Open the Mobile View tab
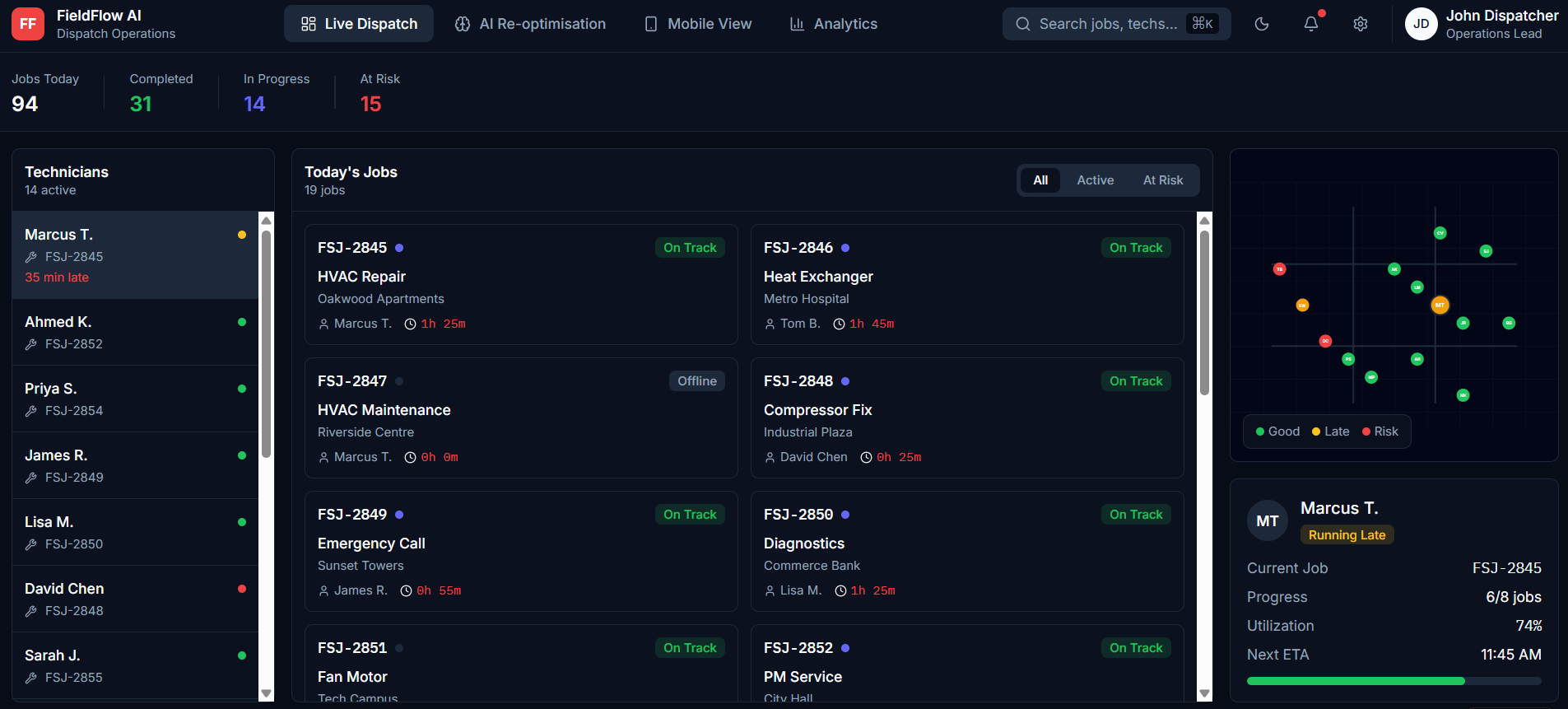 698,24
